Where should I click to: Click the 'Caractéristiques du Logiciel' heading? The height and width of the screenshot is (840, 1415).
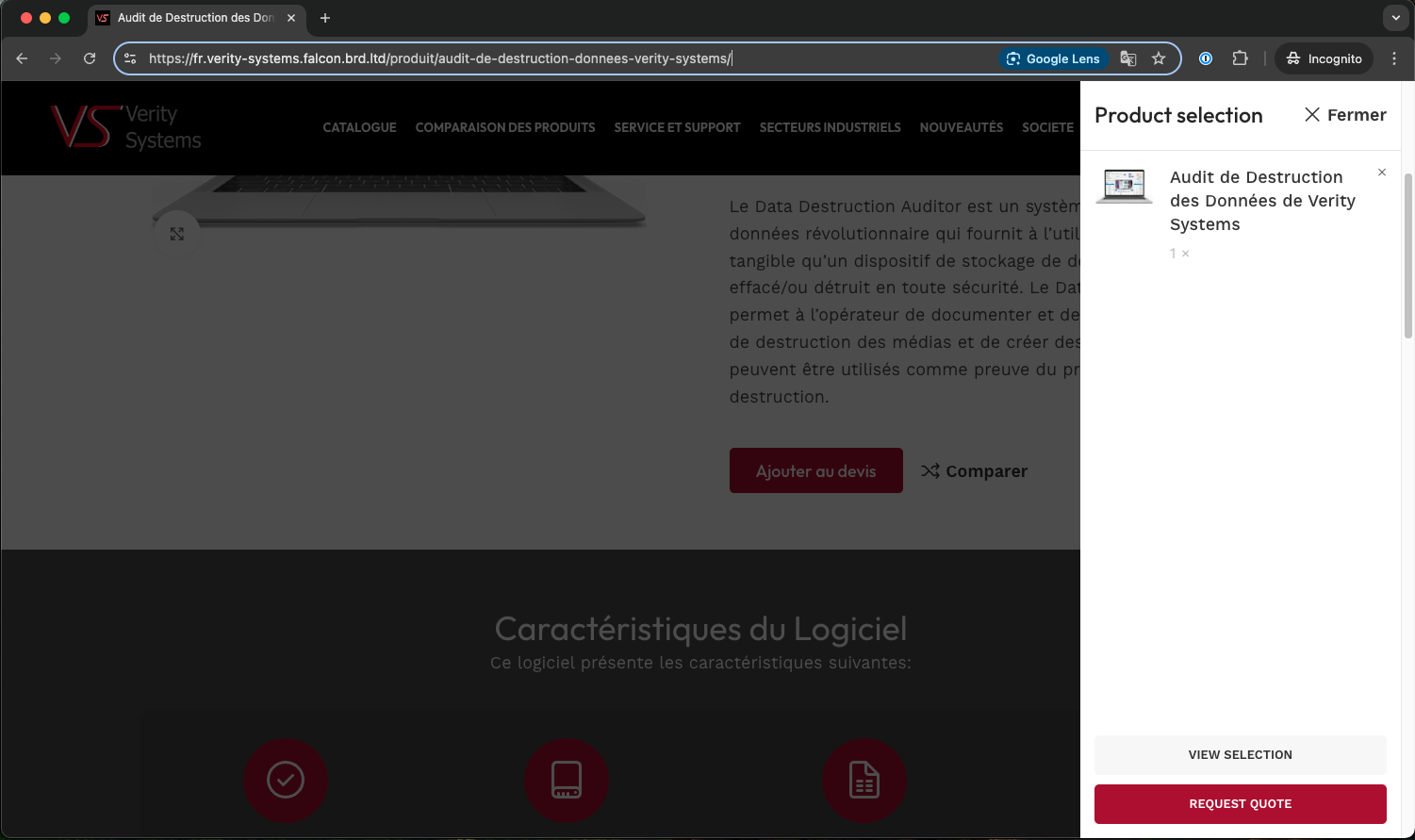(700, 629)
